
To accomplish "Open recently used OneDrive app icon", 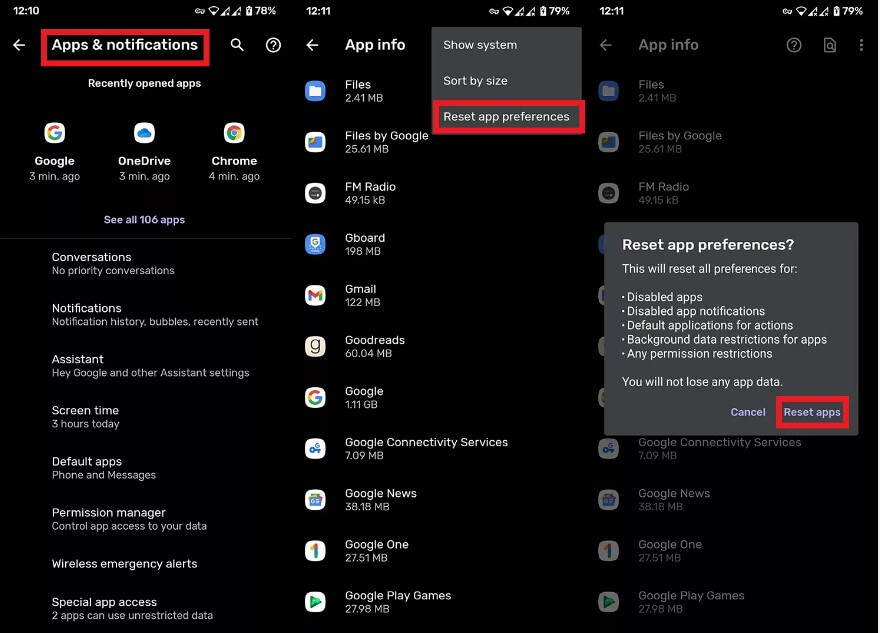I will pyautogui.click(x=144, y=133).
